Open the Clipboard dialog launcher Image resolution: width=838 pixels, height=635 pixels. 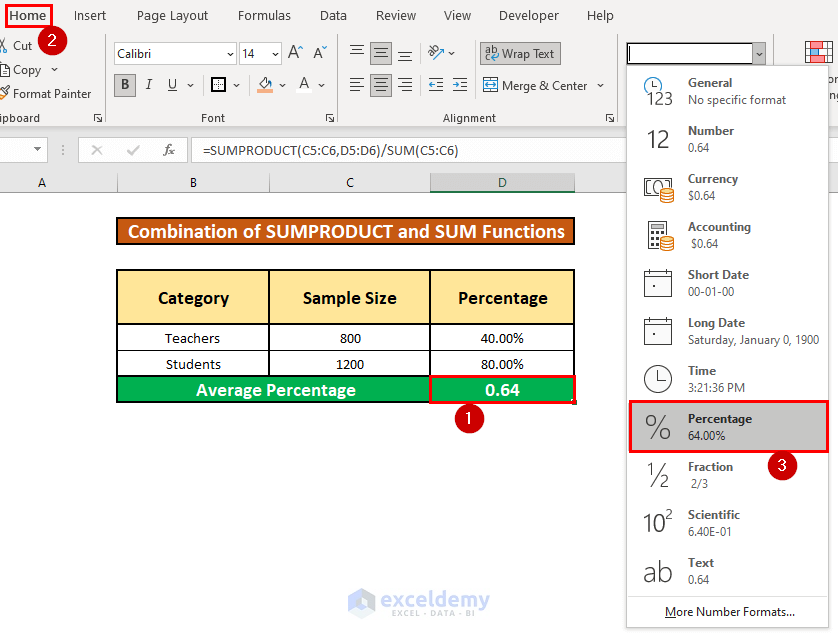point(98,118)
